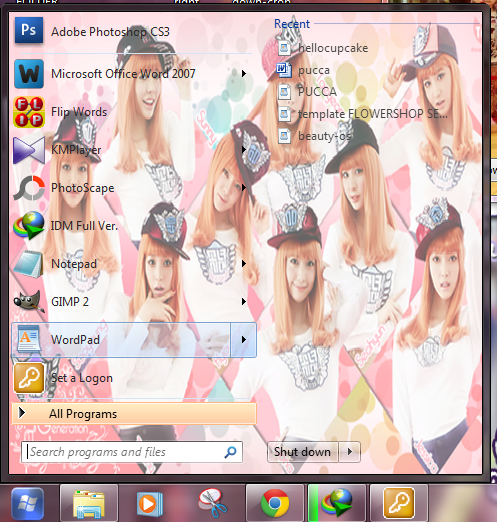The image size is (497, 522).
Task: Select the PhotoScape menu entry text
Action: (x=83, y=188)
